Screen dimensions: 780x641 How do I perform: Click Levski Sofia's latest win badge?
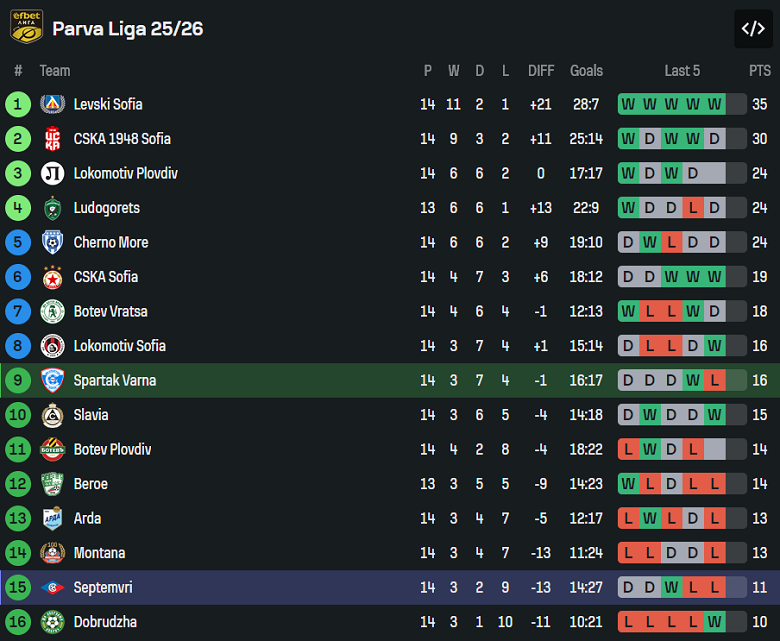[715, 104]
